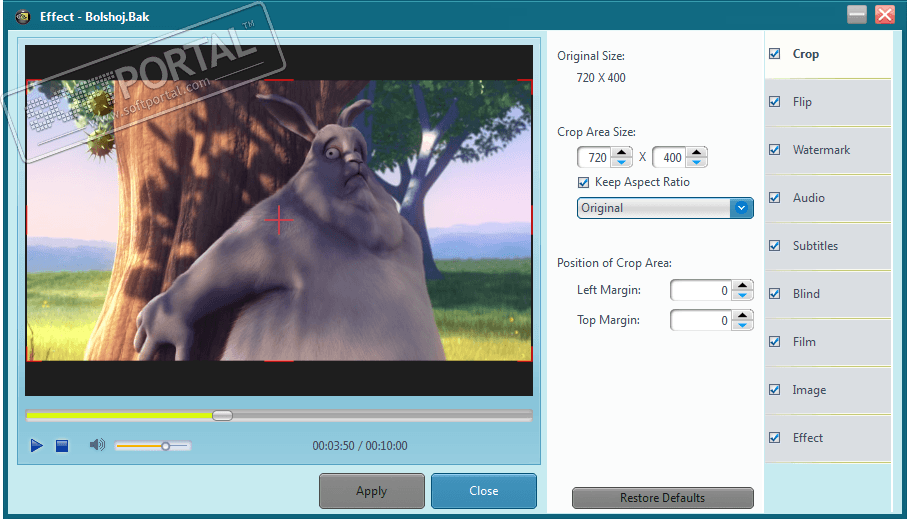Increase crop height with up arrow
The width and height of the screenshot is (910, 520).
coord(696,153)
